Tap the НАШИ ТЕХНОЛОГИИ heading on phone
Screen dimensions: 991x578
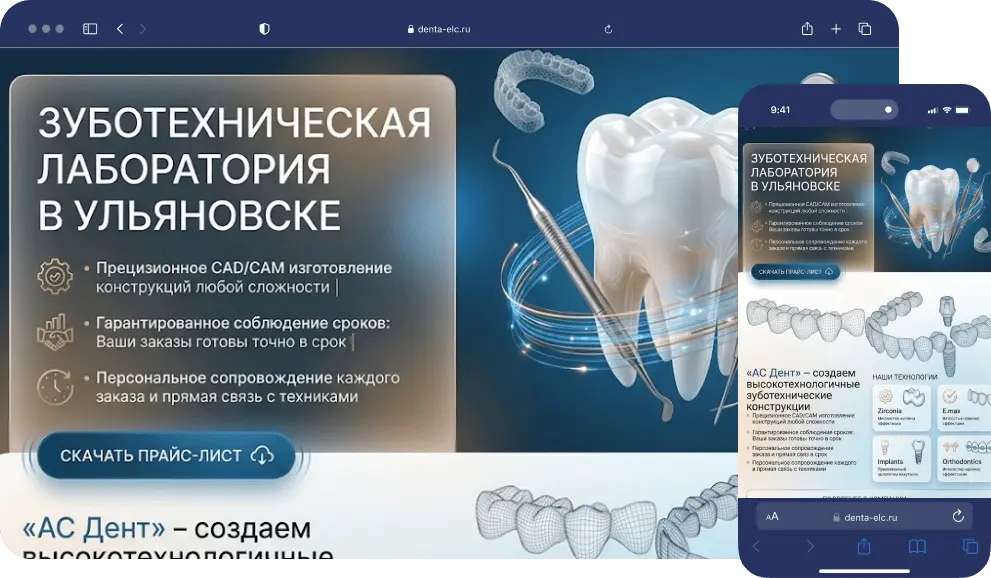tap(904, 377)
